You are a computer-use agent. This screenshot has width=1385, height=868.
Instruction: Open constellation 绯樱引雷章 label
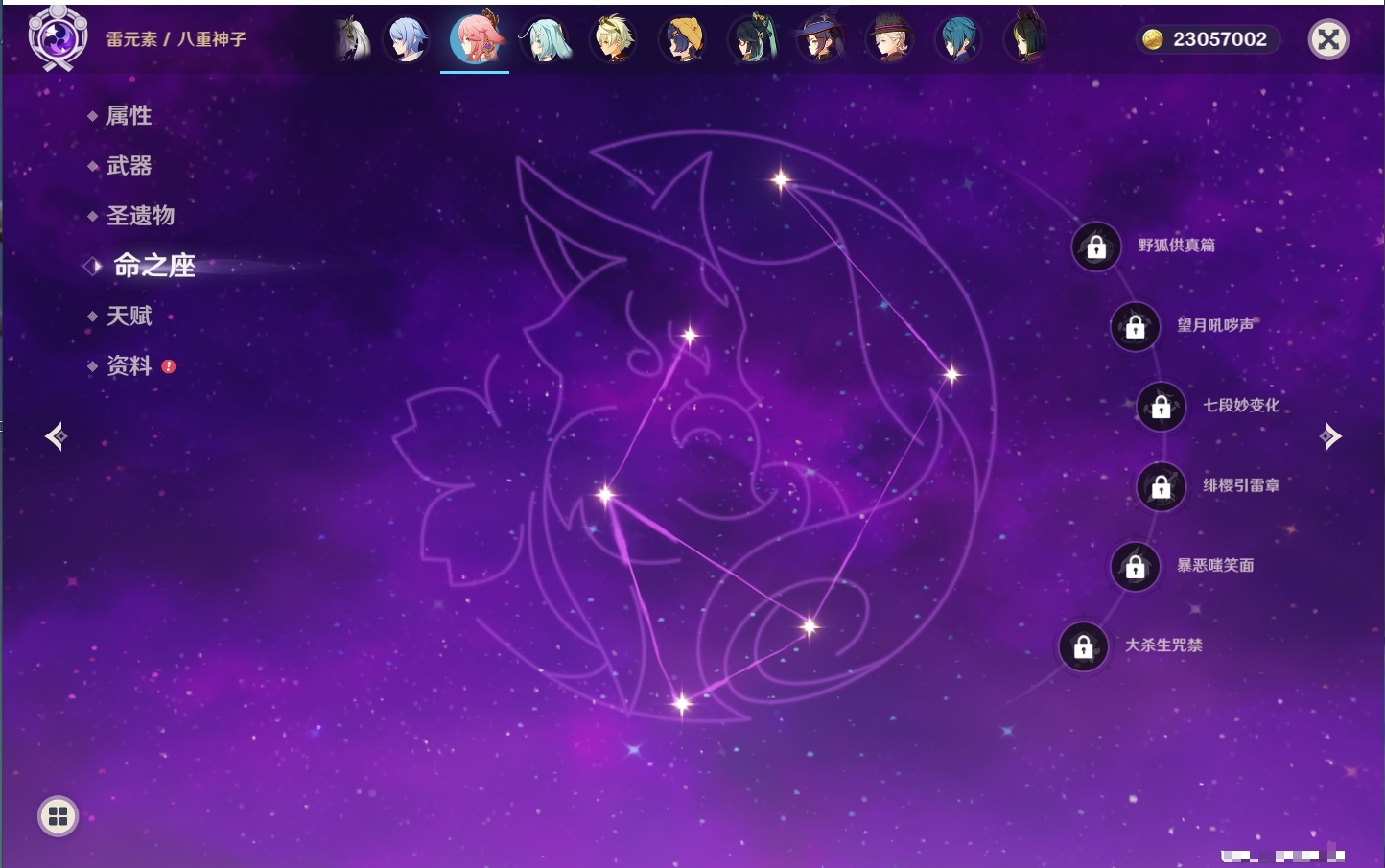pyautogui.click(x=1241, y=485)
